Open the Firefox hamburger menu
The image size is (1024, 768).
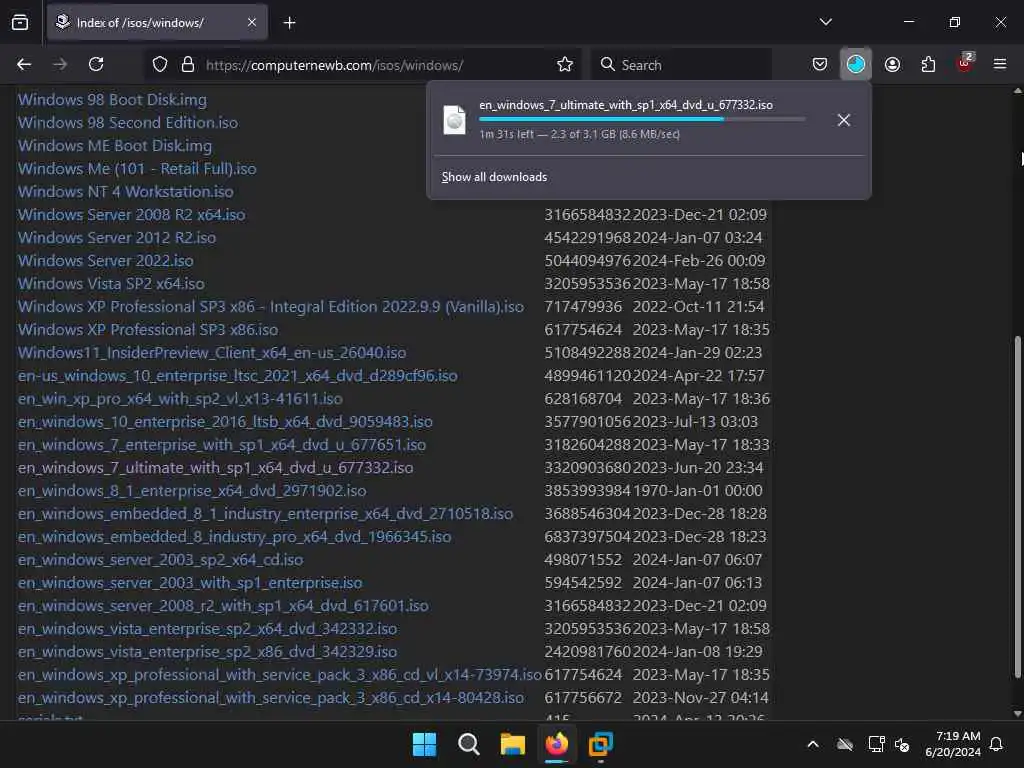[x=1000, y=64]
